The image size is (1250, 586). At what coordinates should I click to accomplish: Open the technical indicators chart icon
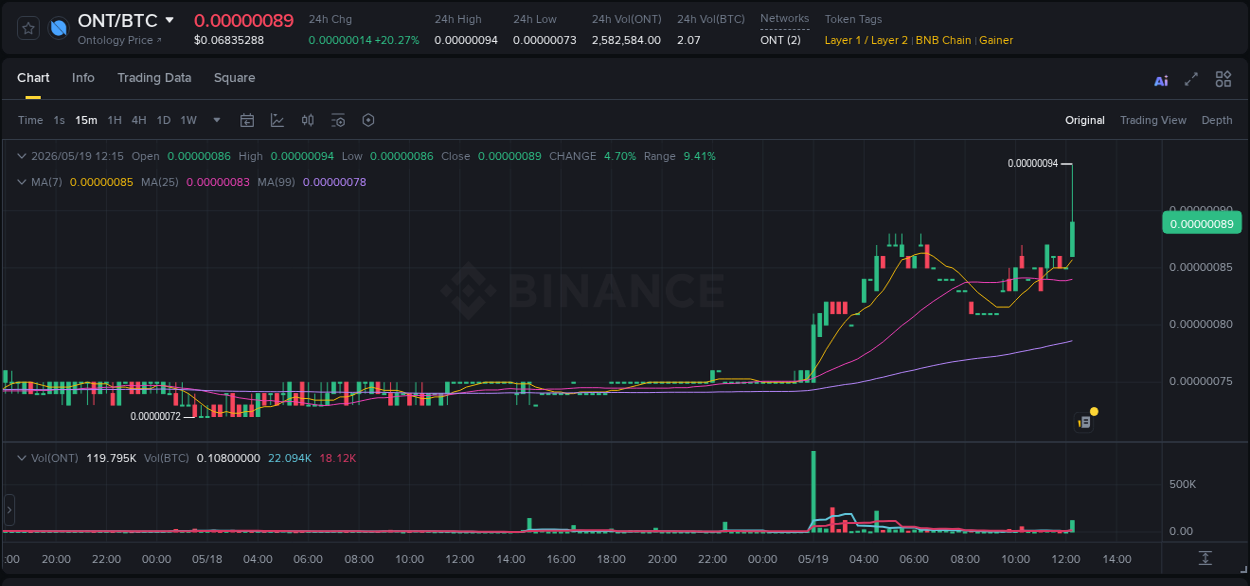coord(277,120)
